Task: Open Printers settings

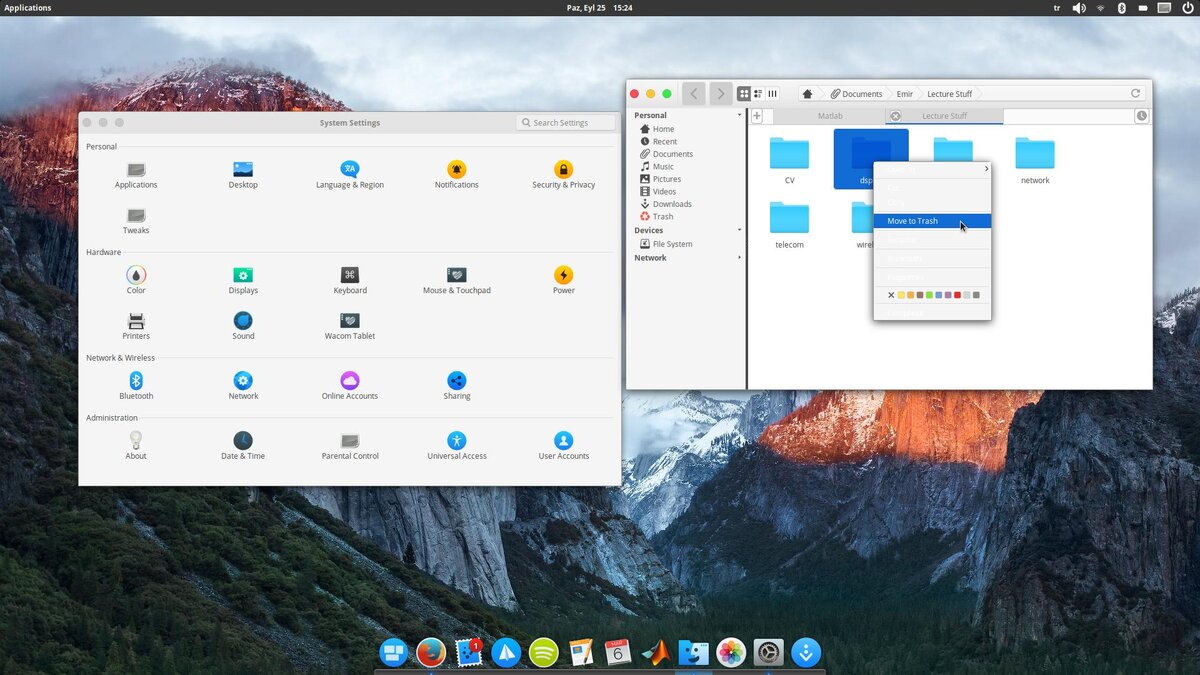Action: [136, 327]
